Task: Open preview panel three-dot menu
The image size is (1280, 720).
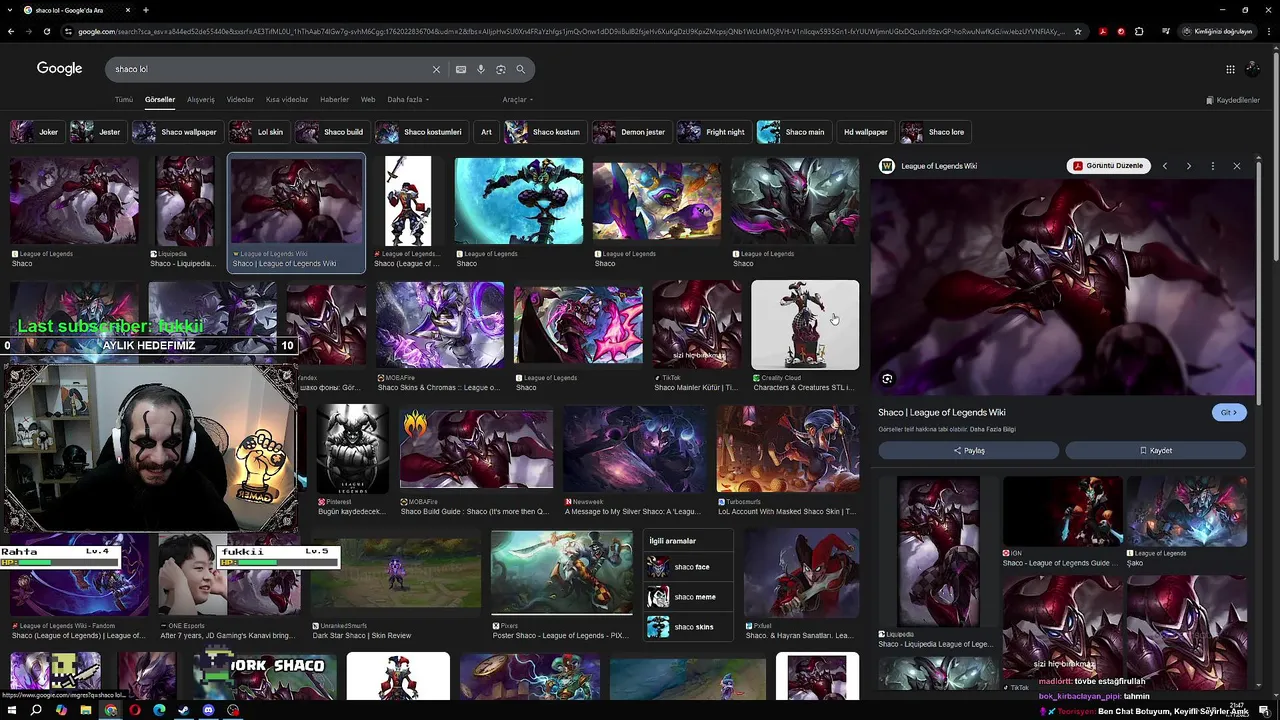Action: (1212, 166)
